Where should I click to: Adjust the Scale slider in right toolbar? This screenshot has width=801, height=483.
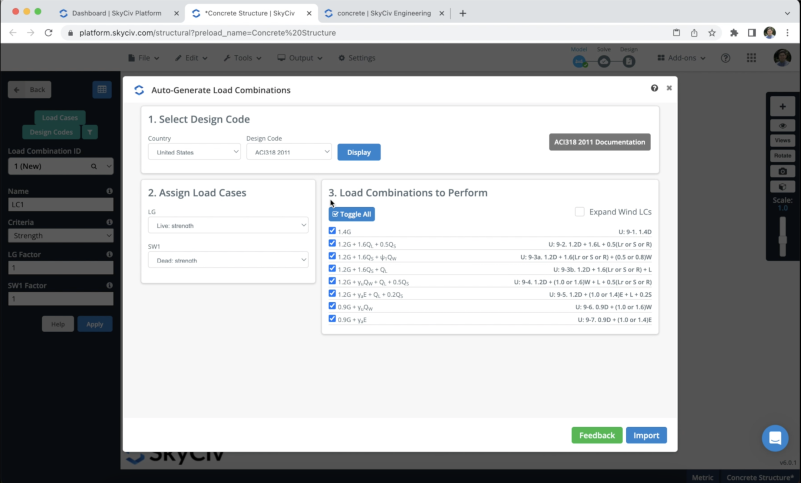(783, 237)
